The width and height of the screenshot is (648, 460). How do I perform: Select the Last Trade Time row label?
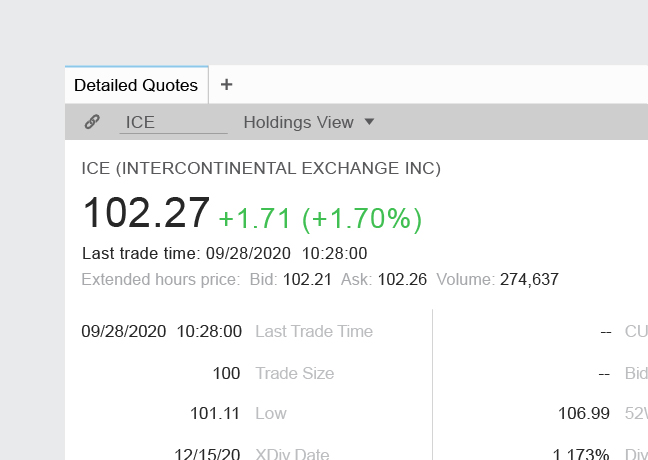click(x=314, y=331)
